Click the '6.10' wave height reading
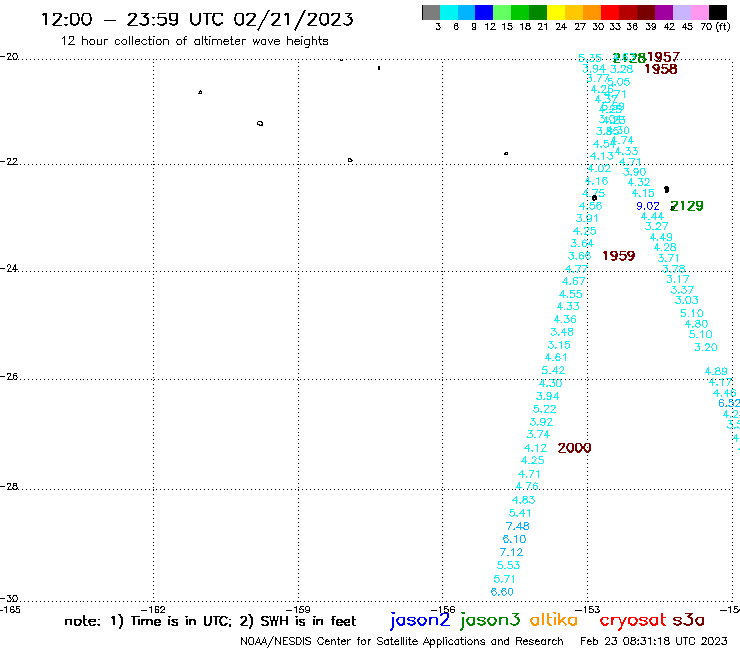 (x=514, y=539)
